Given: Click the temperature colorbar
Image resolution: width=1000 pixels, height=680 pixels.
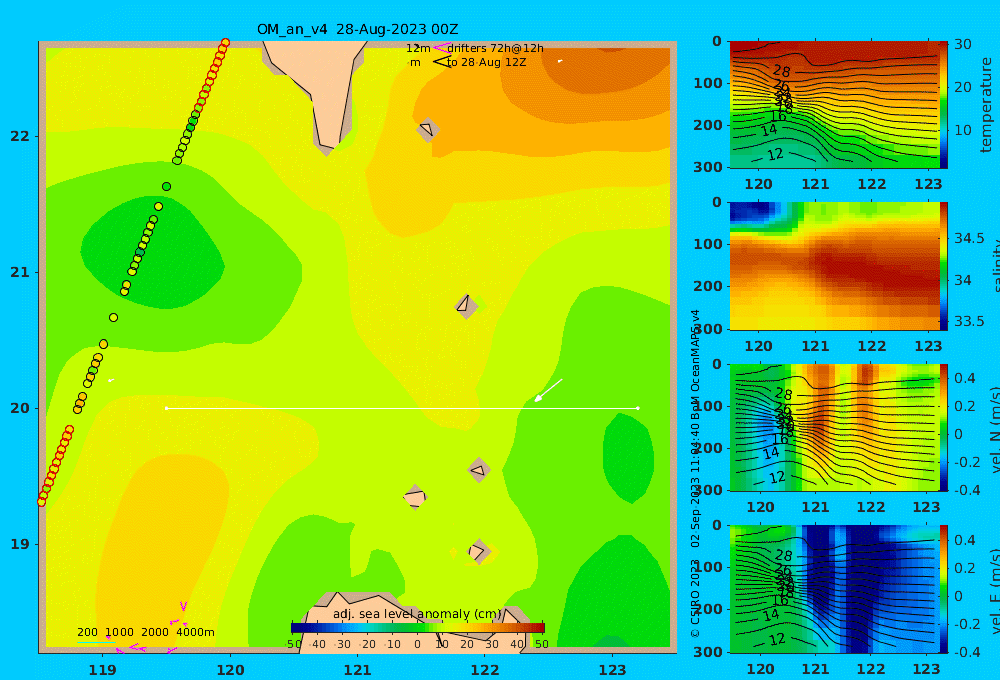Looking at the screenshot, I should point(944,105).
